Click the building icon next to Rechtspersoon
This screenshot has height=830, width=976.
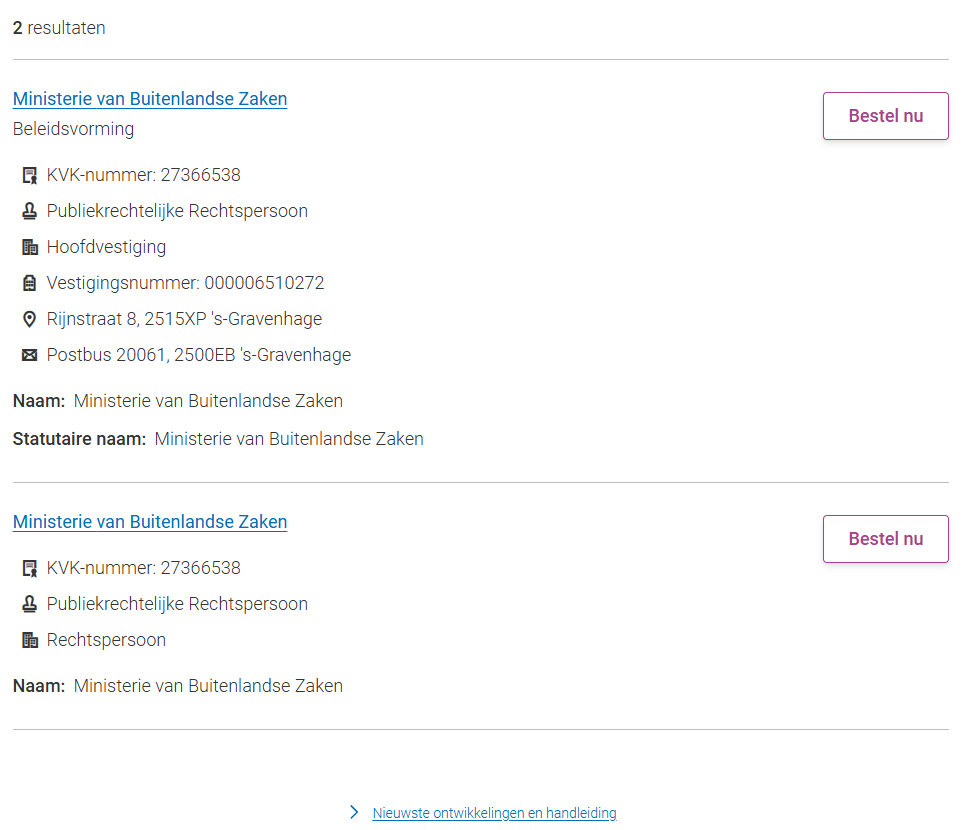pos(30,641)
